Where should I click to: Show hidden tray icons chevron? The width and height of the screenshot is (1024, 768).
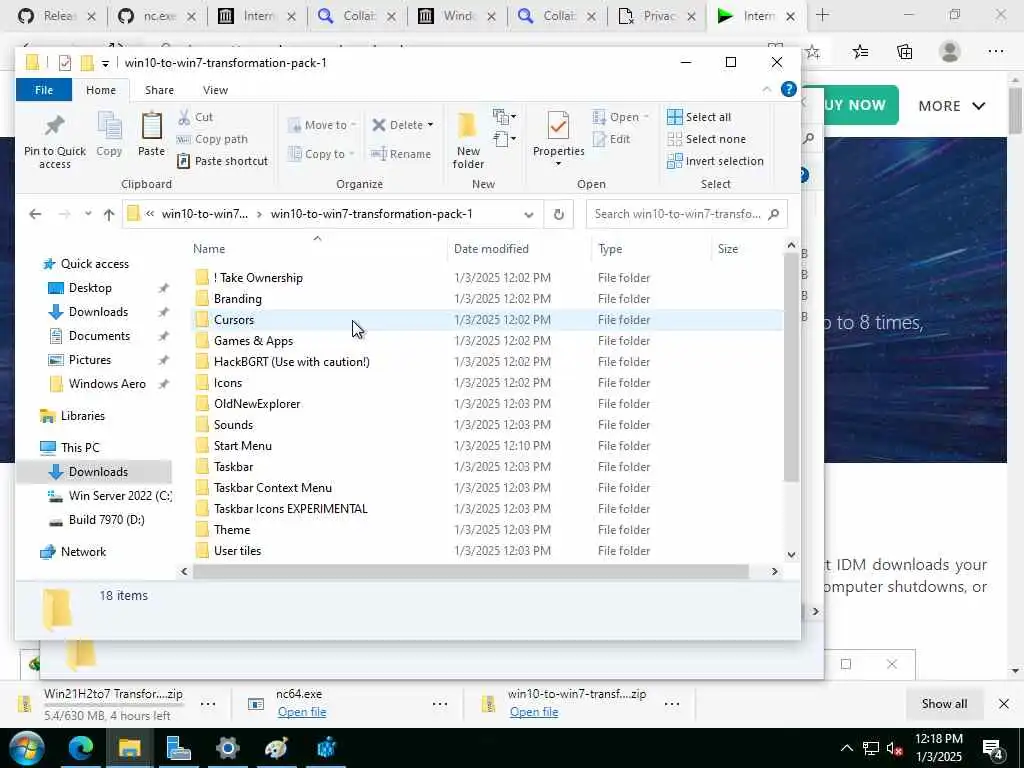pyautogui.click(x=846, y=748)
